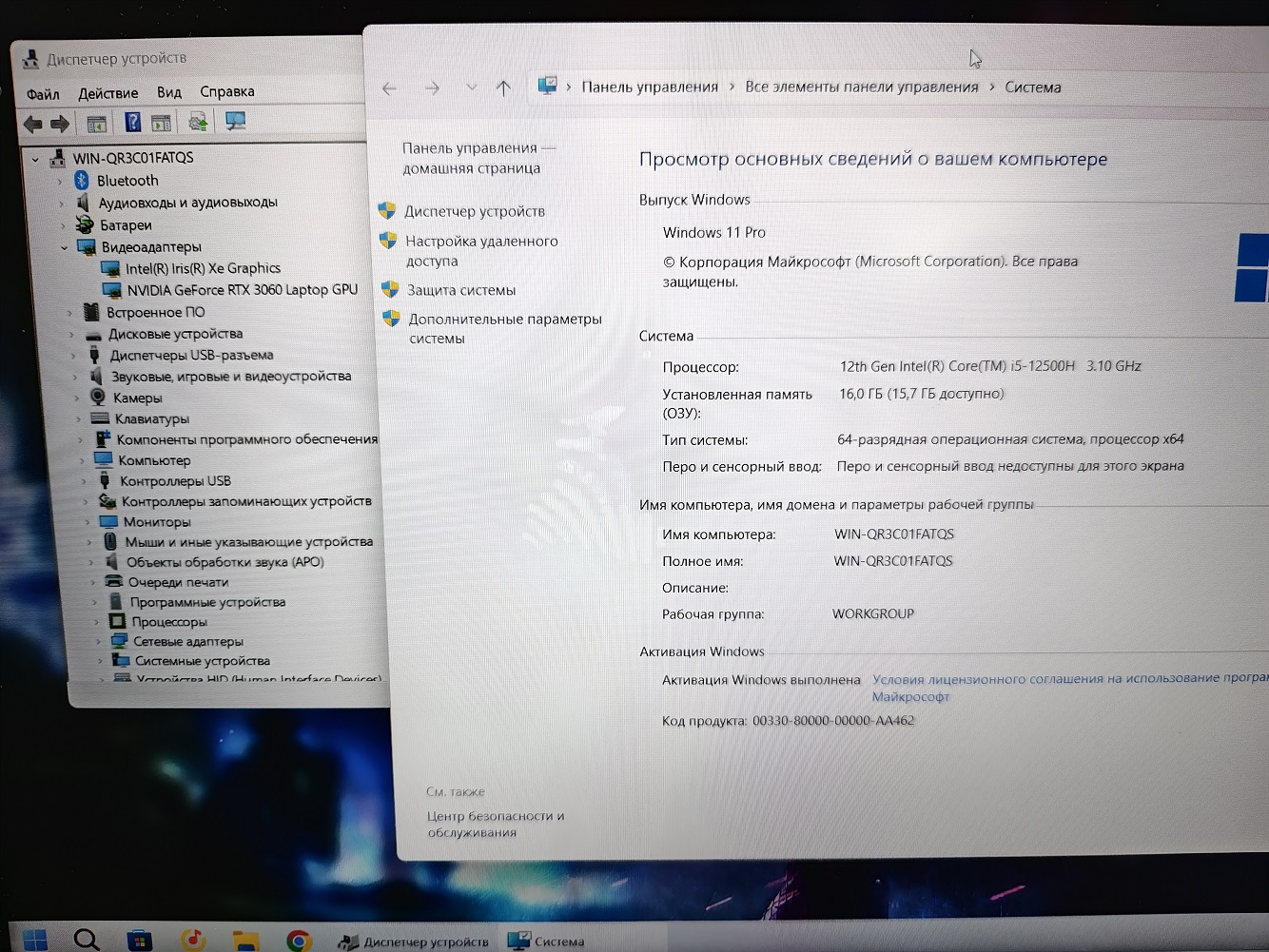
Task: Click the Очереди печати printer icon
Action: (x=114, y=581)
